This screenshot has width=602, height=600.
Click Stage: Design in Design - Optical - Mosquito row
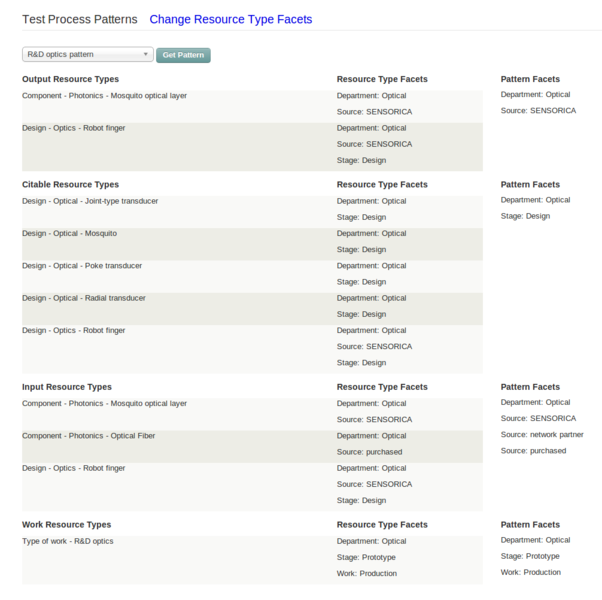point(361,250)
